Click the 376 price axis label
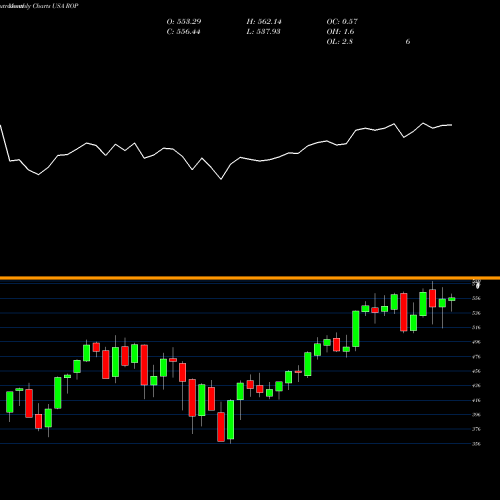The width and height of the screenshot is (500, 500). click(x=477, y=429)
